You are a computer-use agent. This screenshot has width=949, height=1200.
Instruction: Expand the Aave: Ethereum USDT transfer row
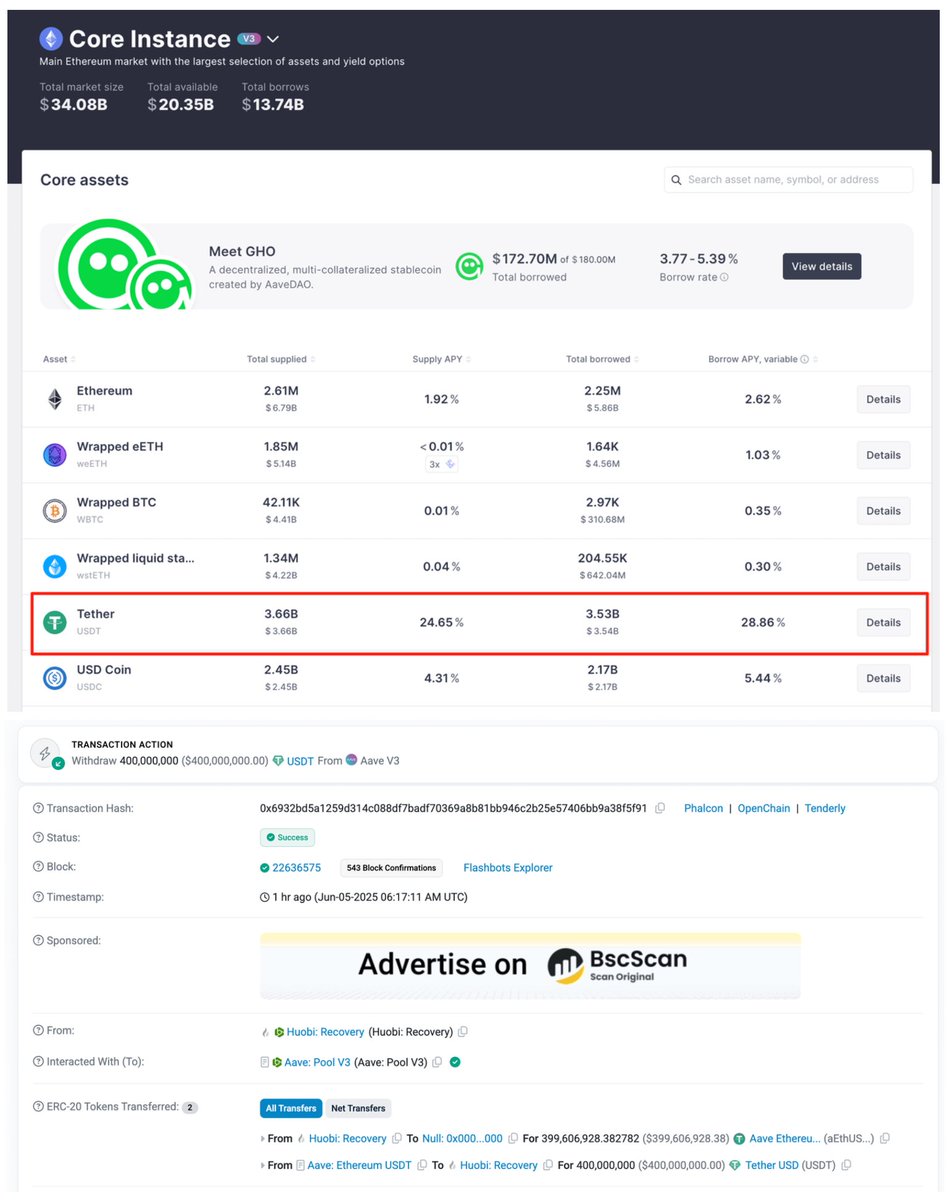[265, 1165]
